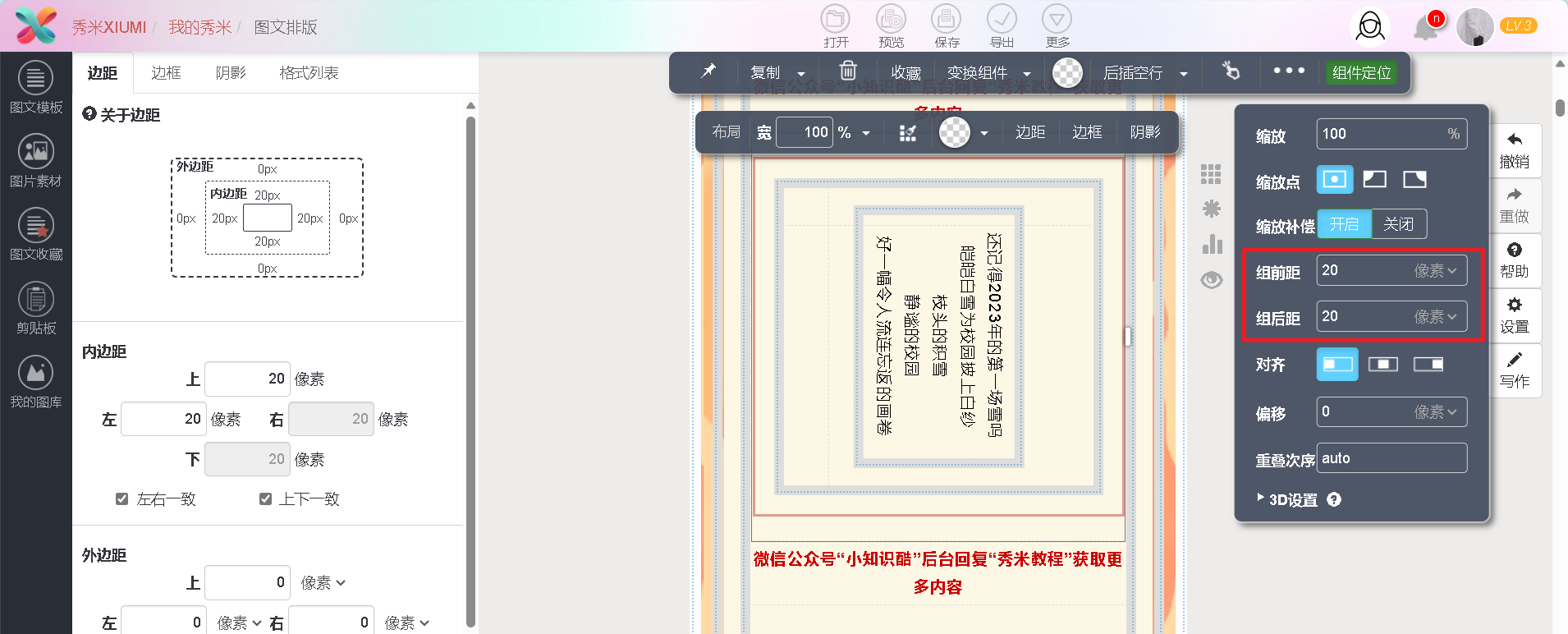Open the layout background color dropdown arrow
Viewport: 1568px width, 634px height.
point(984,133)
